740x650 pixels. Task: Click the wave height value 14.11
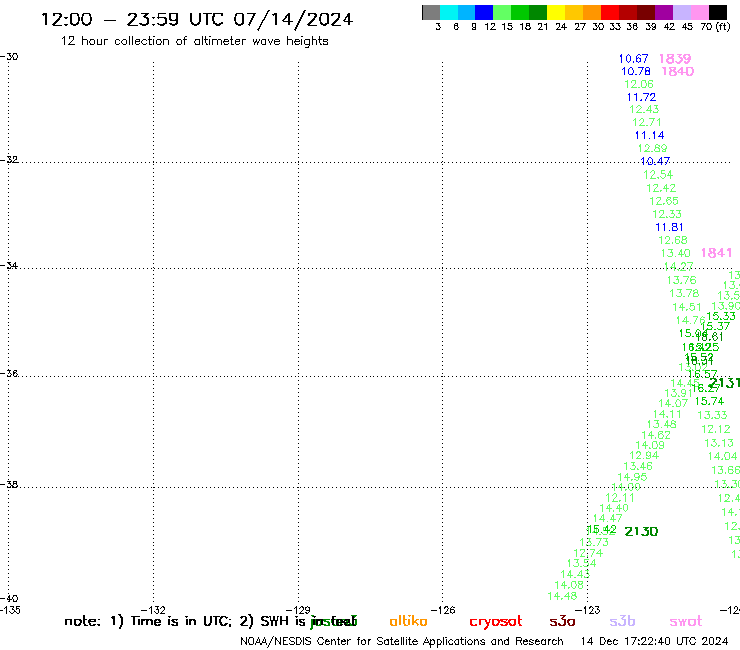pos(667,414)
